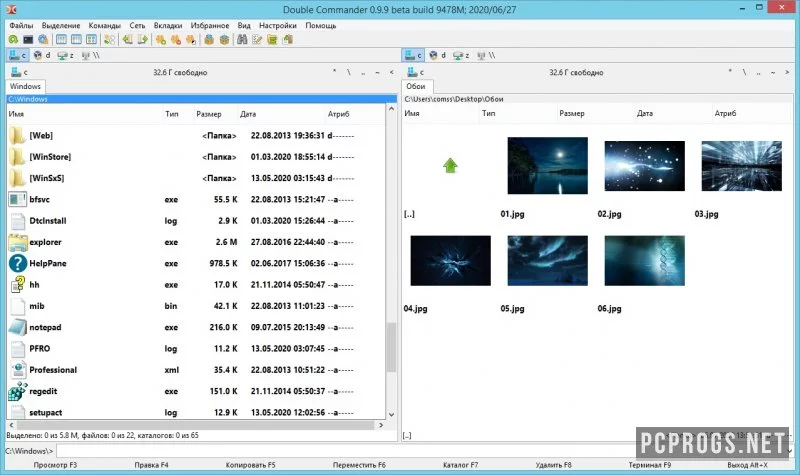Select drive d in right drive bar
The image size is (800, 475).
438,55
